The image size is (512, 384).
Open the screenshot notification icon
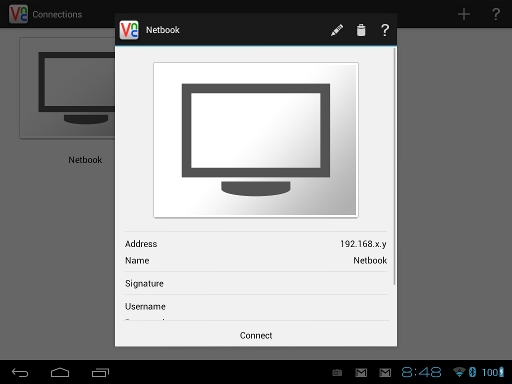pyautogui.click(x=337, y=372)
